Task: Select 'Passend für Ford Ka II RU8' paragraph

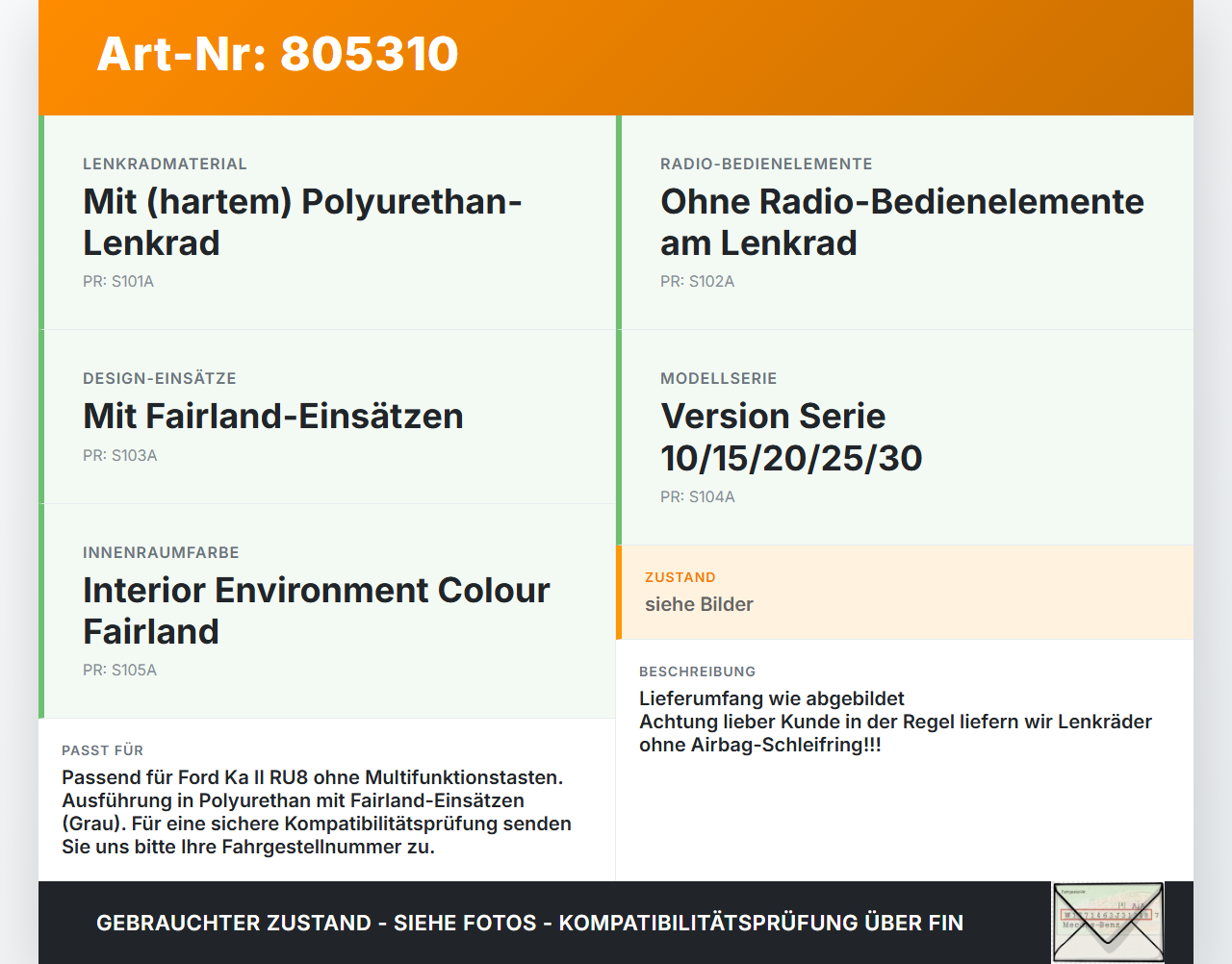Action: tap(317, 812)
